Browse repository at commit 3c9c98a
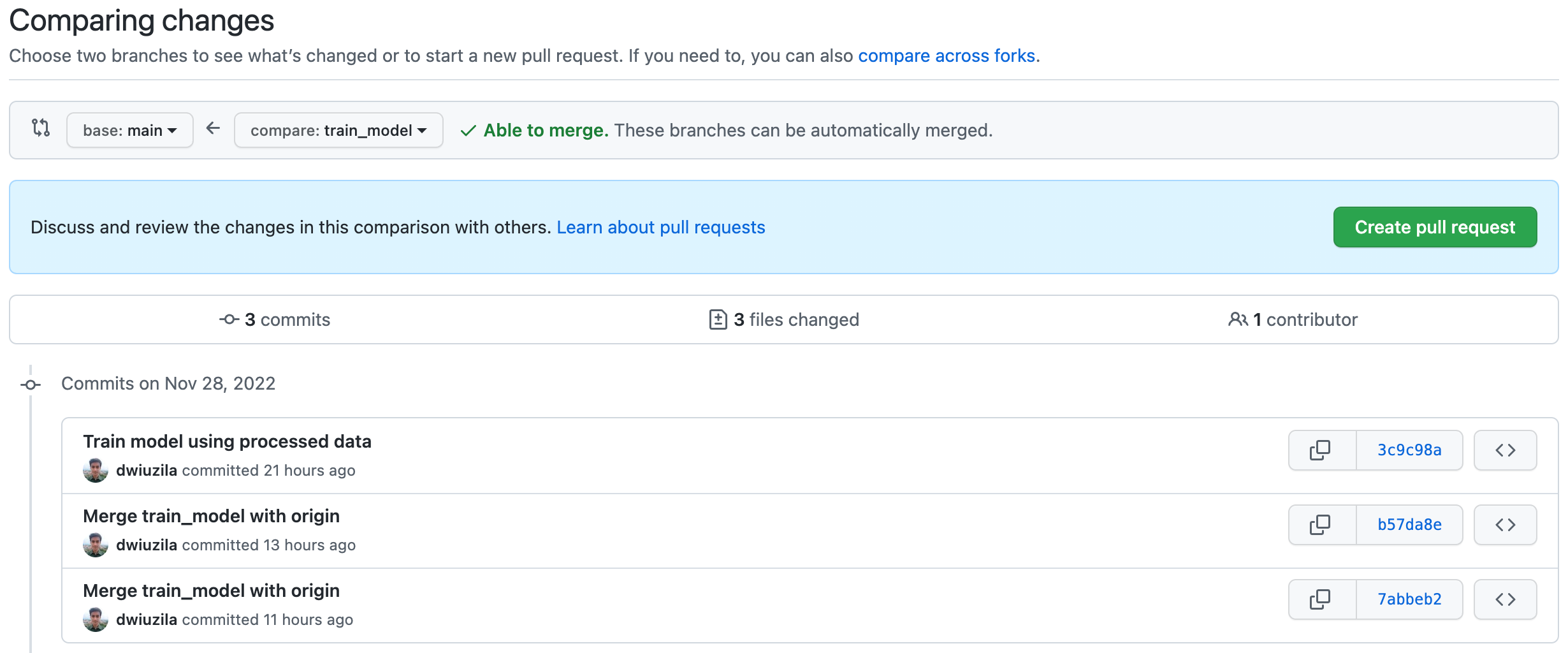 (x=1505, y=450)
